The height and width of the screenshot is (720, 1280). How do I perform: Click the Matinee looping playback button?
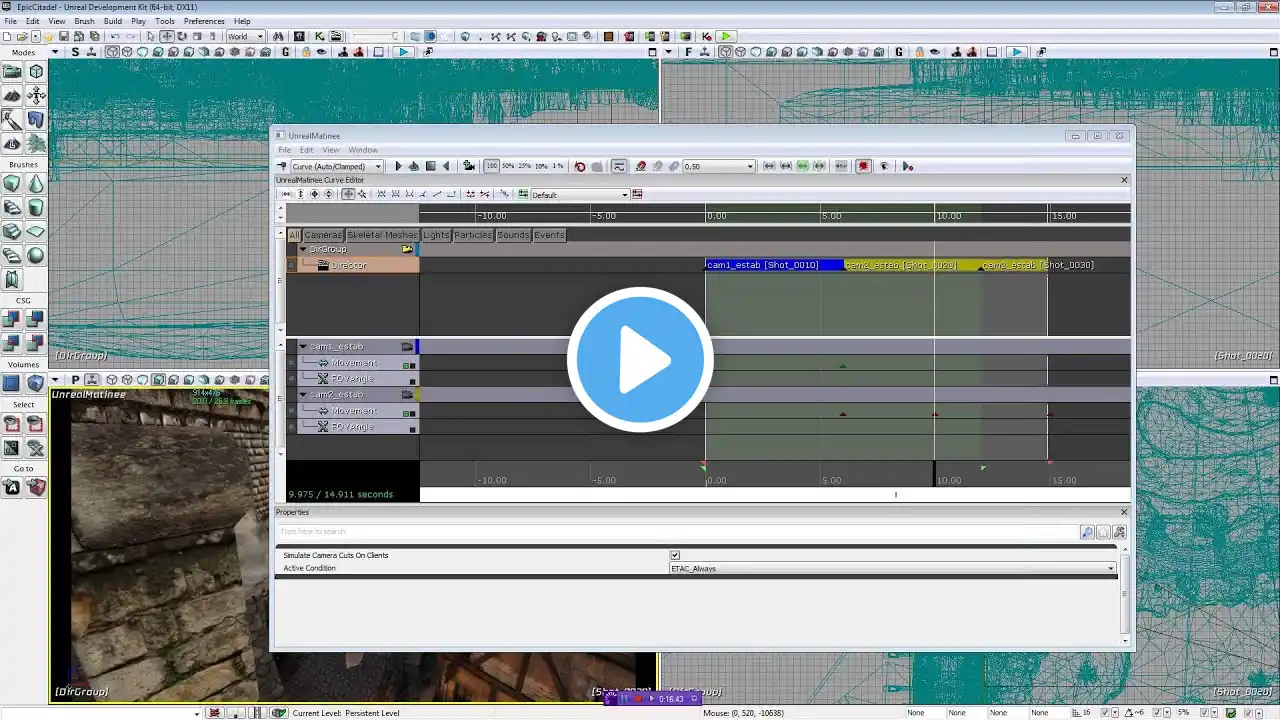pyautogui.click(x=414, y=166)
